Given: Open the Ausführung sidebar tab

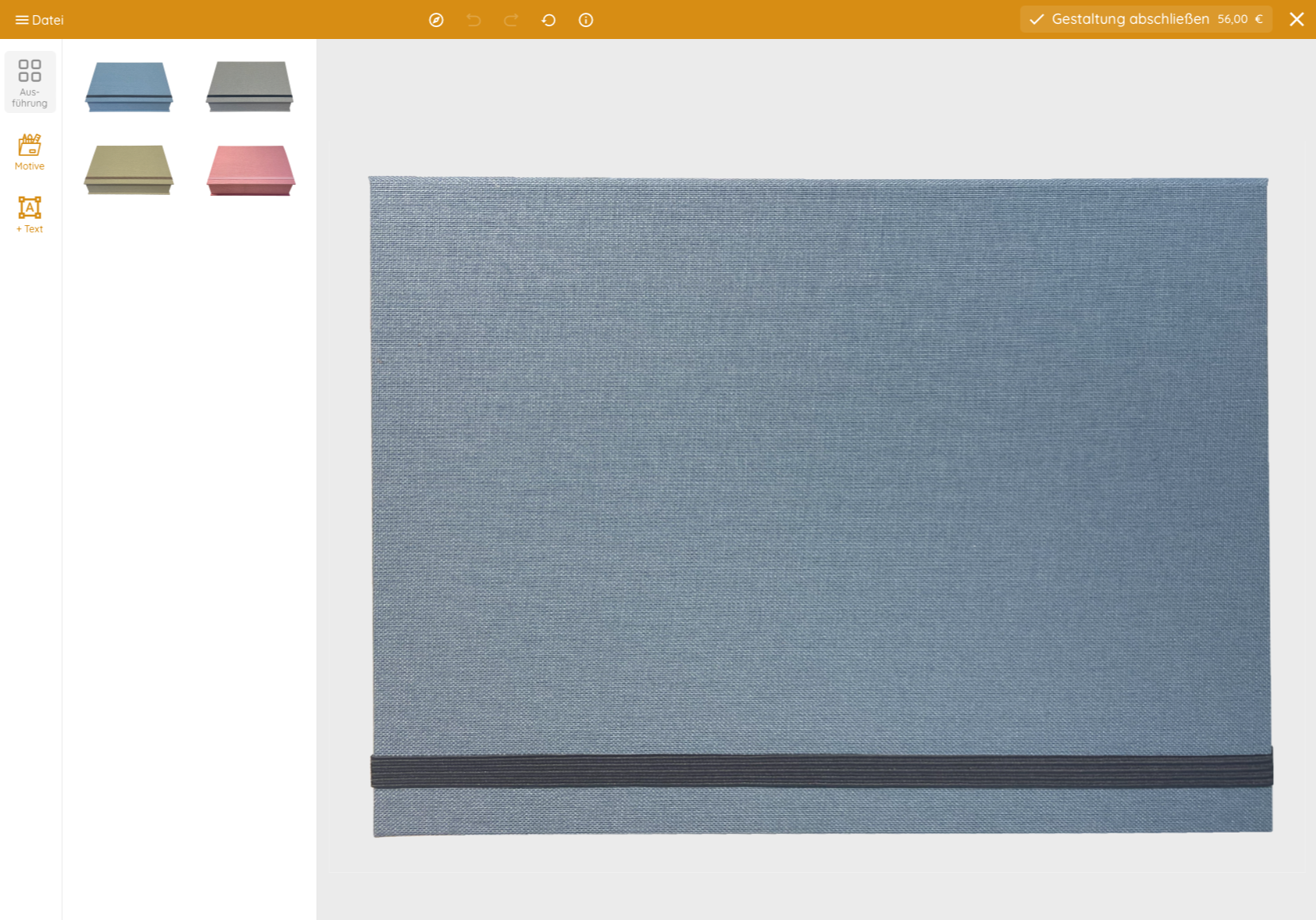Looking at the screenshot, I should (x=29, y=82).
